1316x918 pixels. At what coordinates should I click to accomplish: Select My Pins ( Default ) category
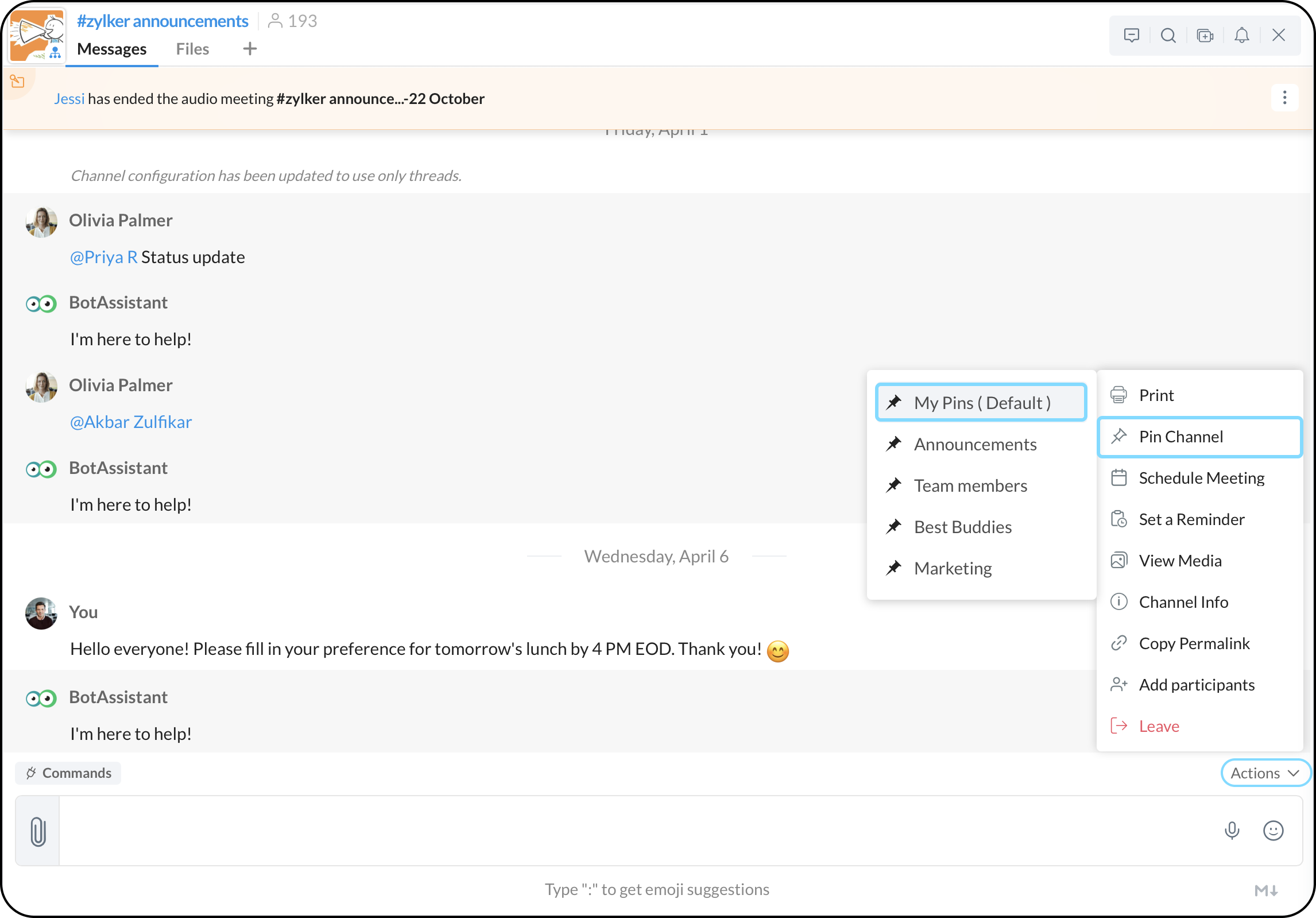(981, 403)
